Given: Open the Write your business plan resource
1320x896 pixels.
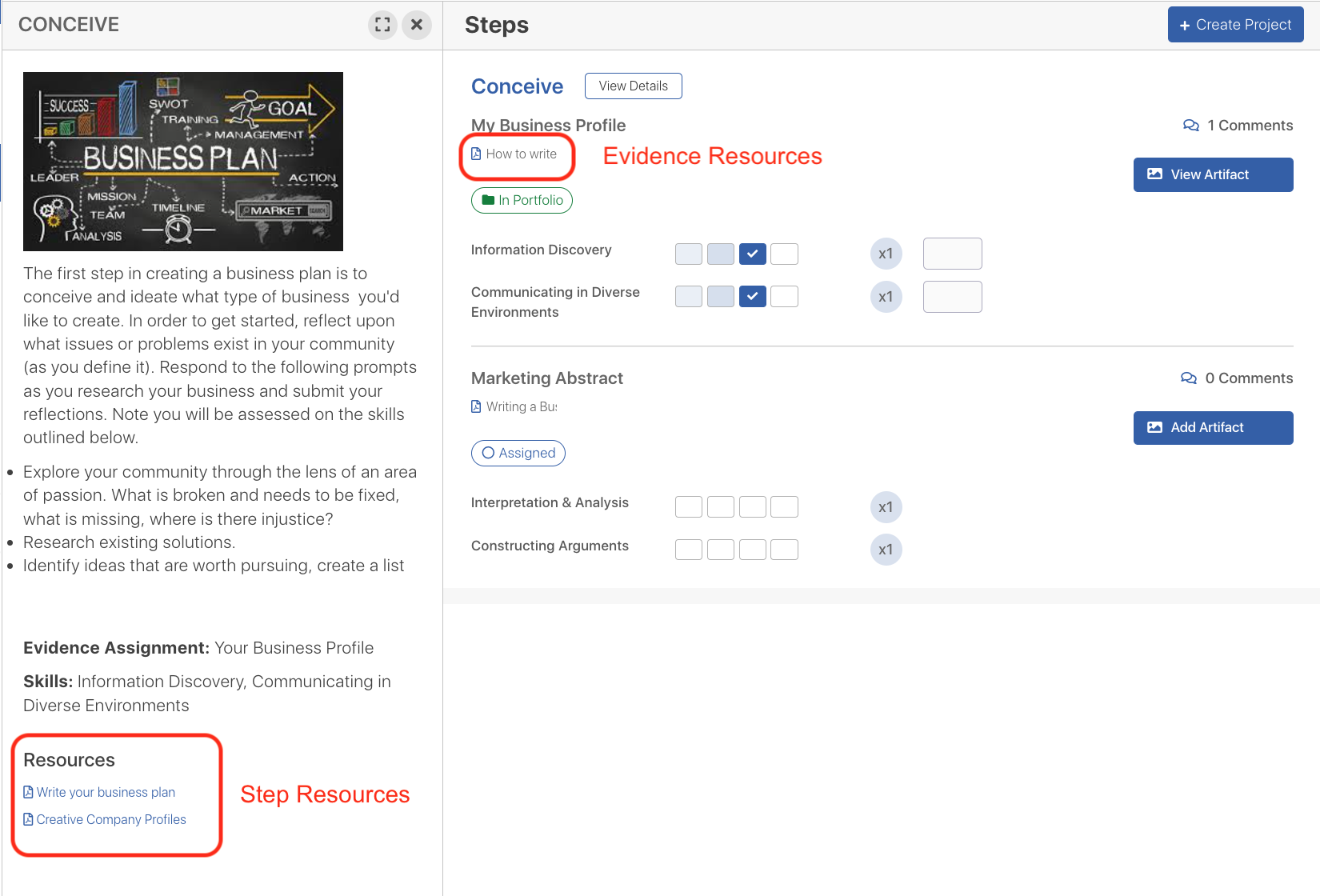Looking at the screenshot, I should click(106, 793).
